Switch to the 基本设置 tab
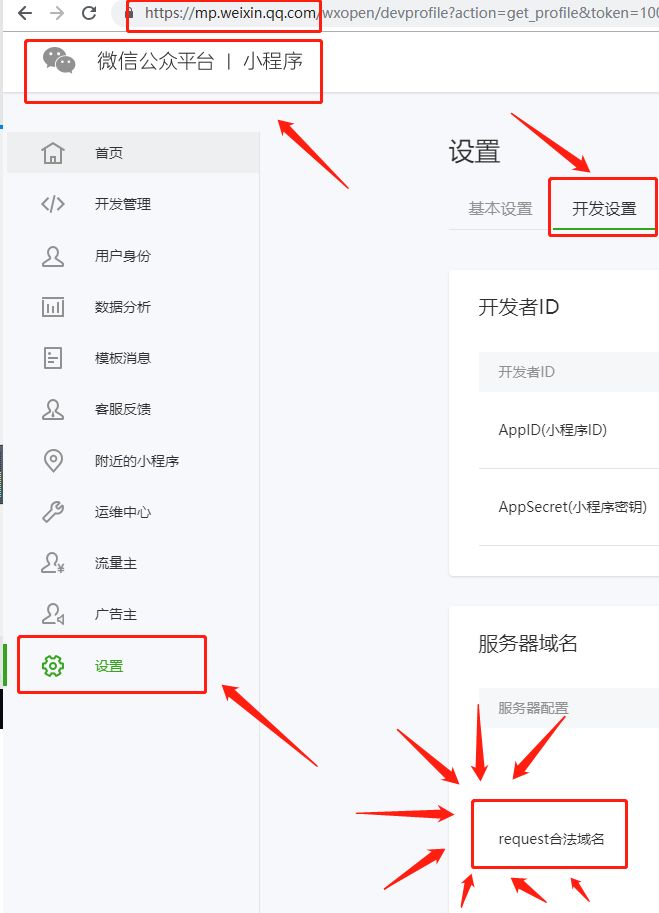This screenshot has width=659, height=913. click(x=501, y=208)
